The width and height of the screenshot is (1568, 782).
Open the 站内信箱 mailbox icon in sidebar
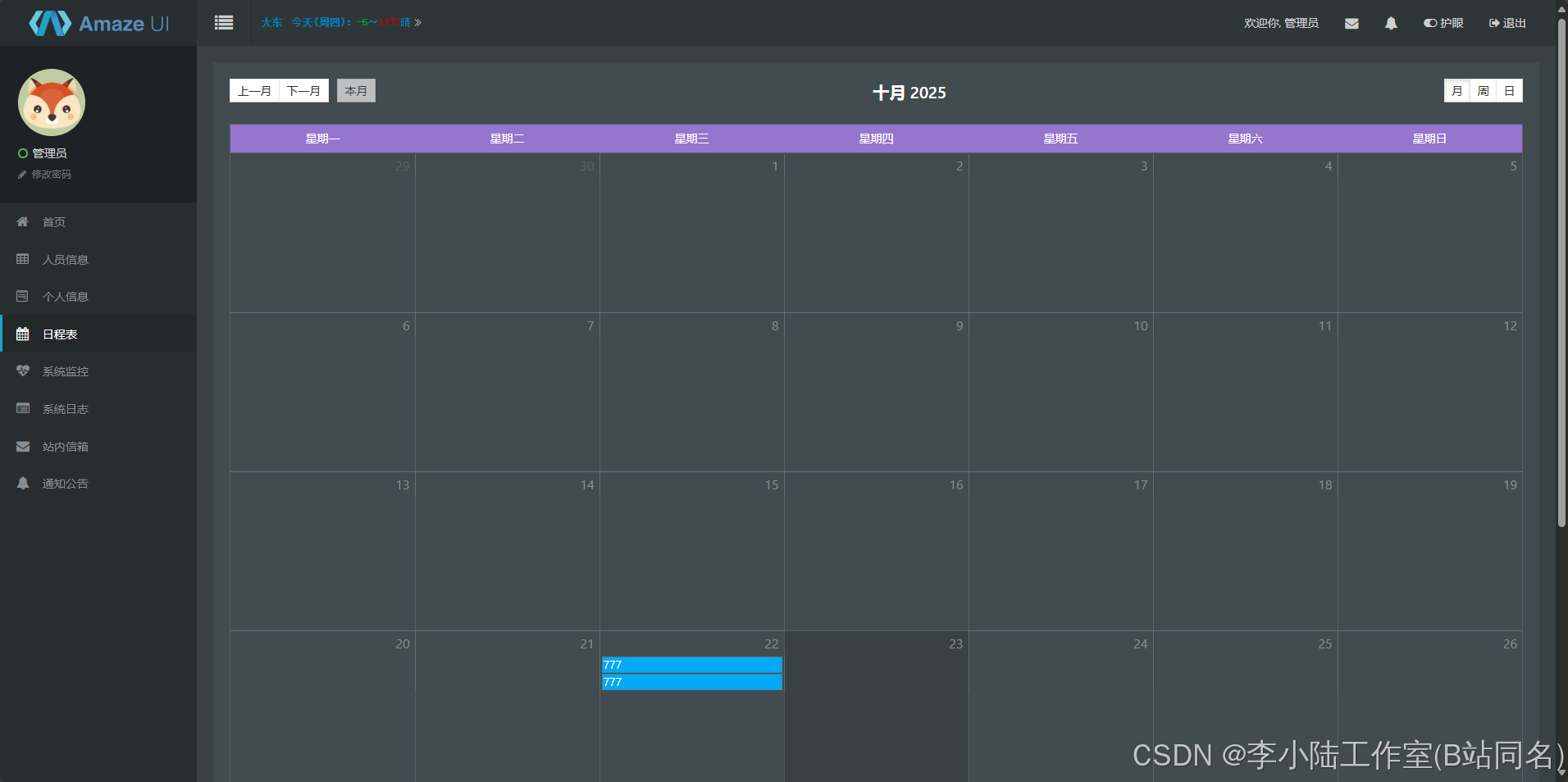coord(22,446)
